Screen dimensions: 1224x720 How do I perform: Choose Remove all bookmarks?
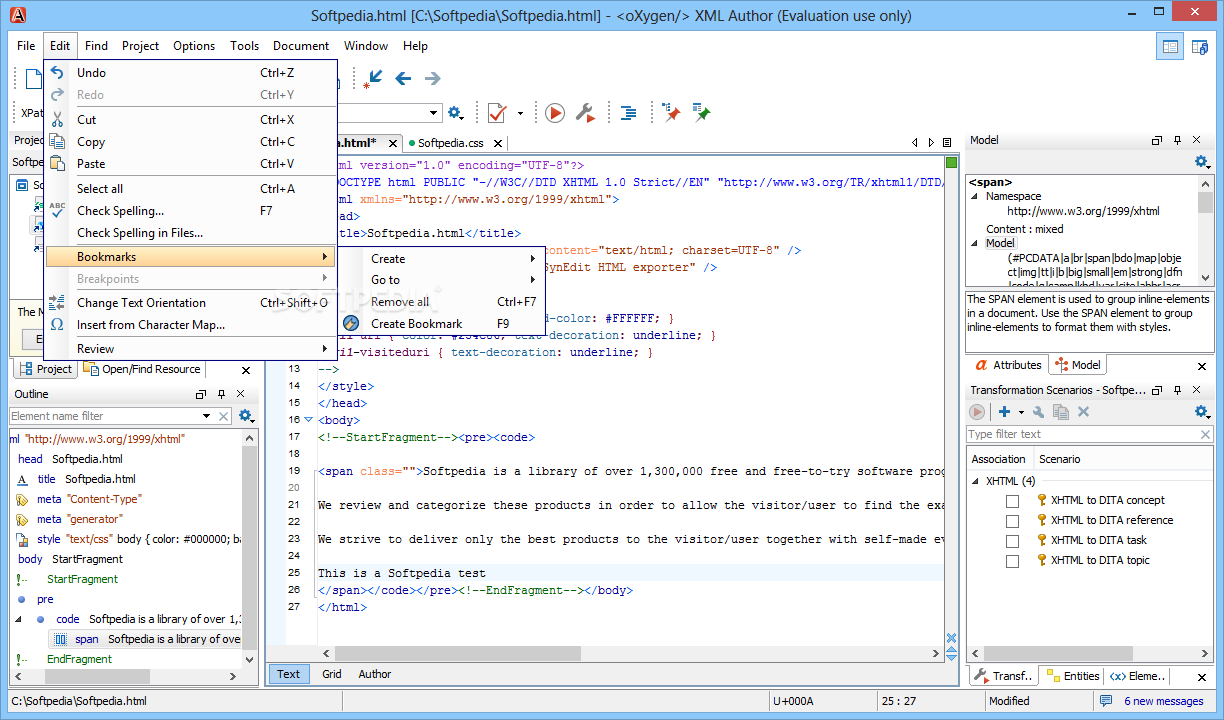pyautogui.click(x=440, y=301)
